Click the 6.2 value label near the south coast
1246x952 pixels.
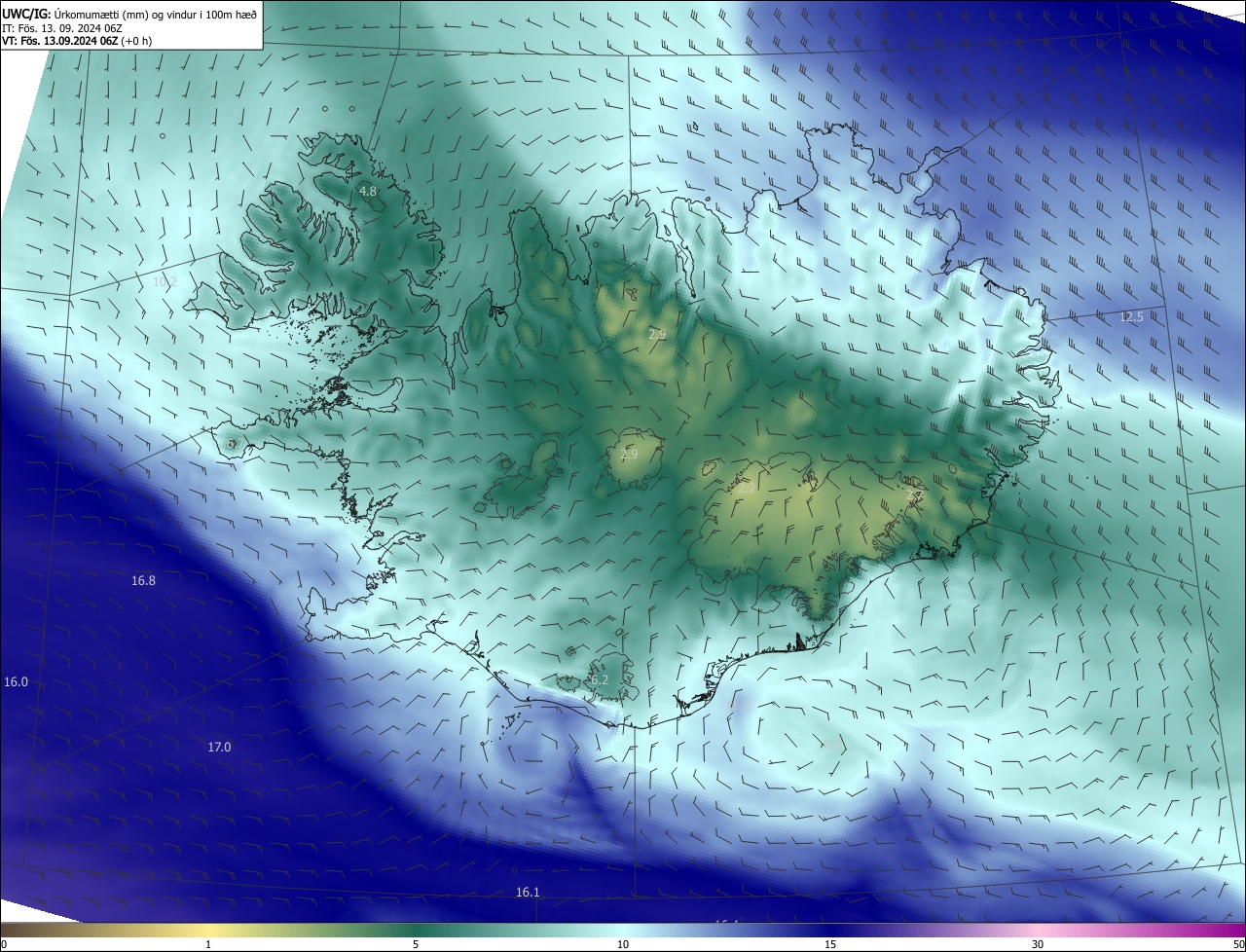(599, 680)
